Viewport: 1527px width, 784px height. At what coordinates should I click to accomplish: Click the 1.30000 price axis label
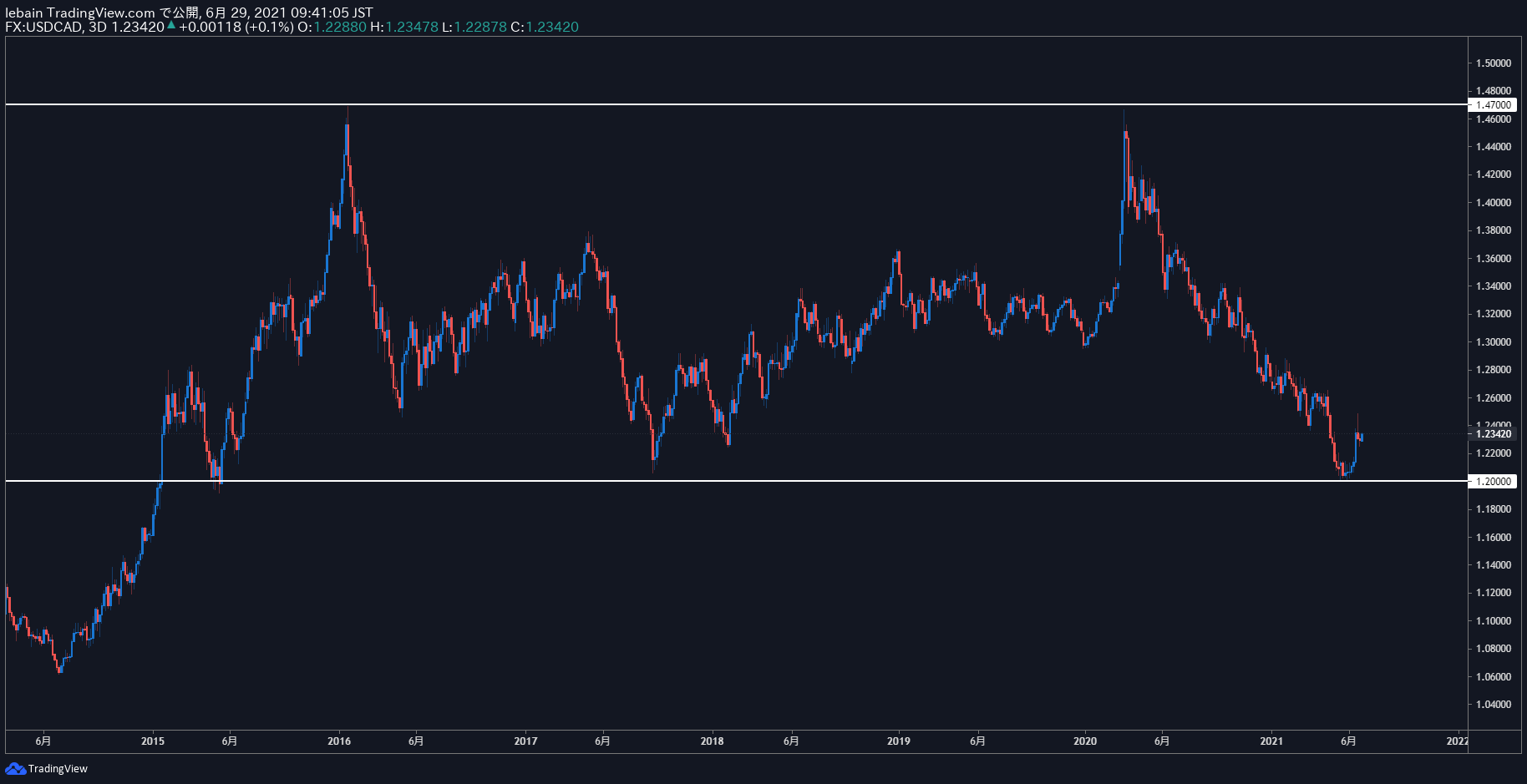pos(1494,342)
